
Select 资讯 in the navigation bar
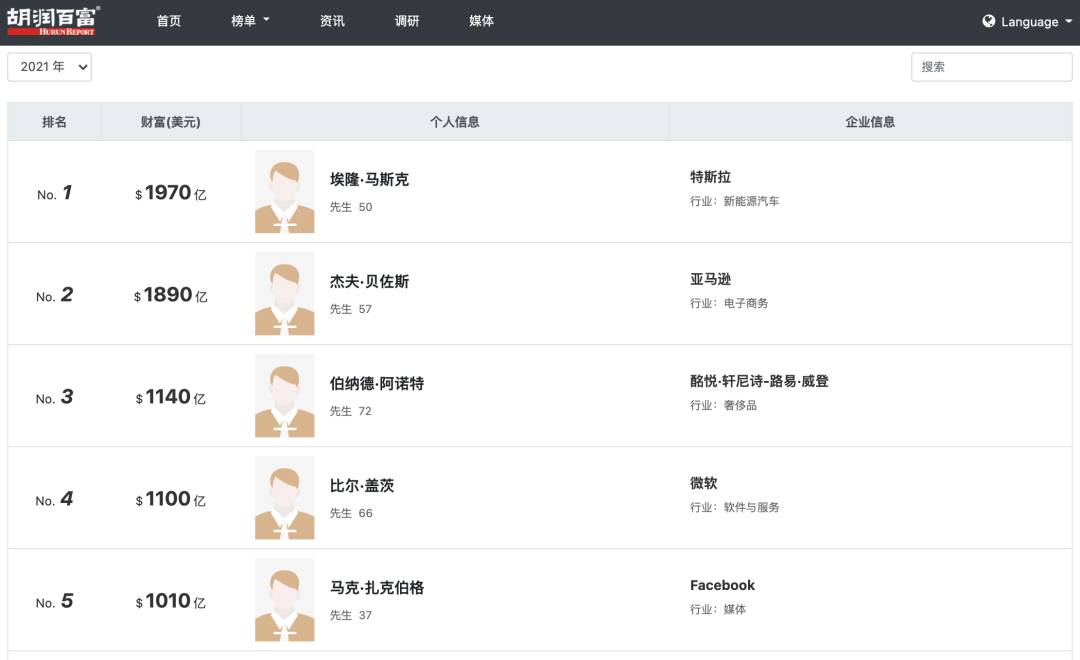pos(330,21)
